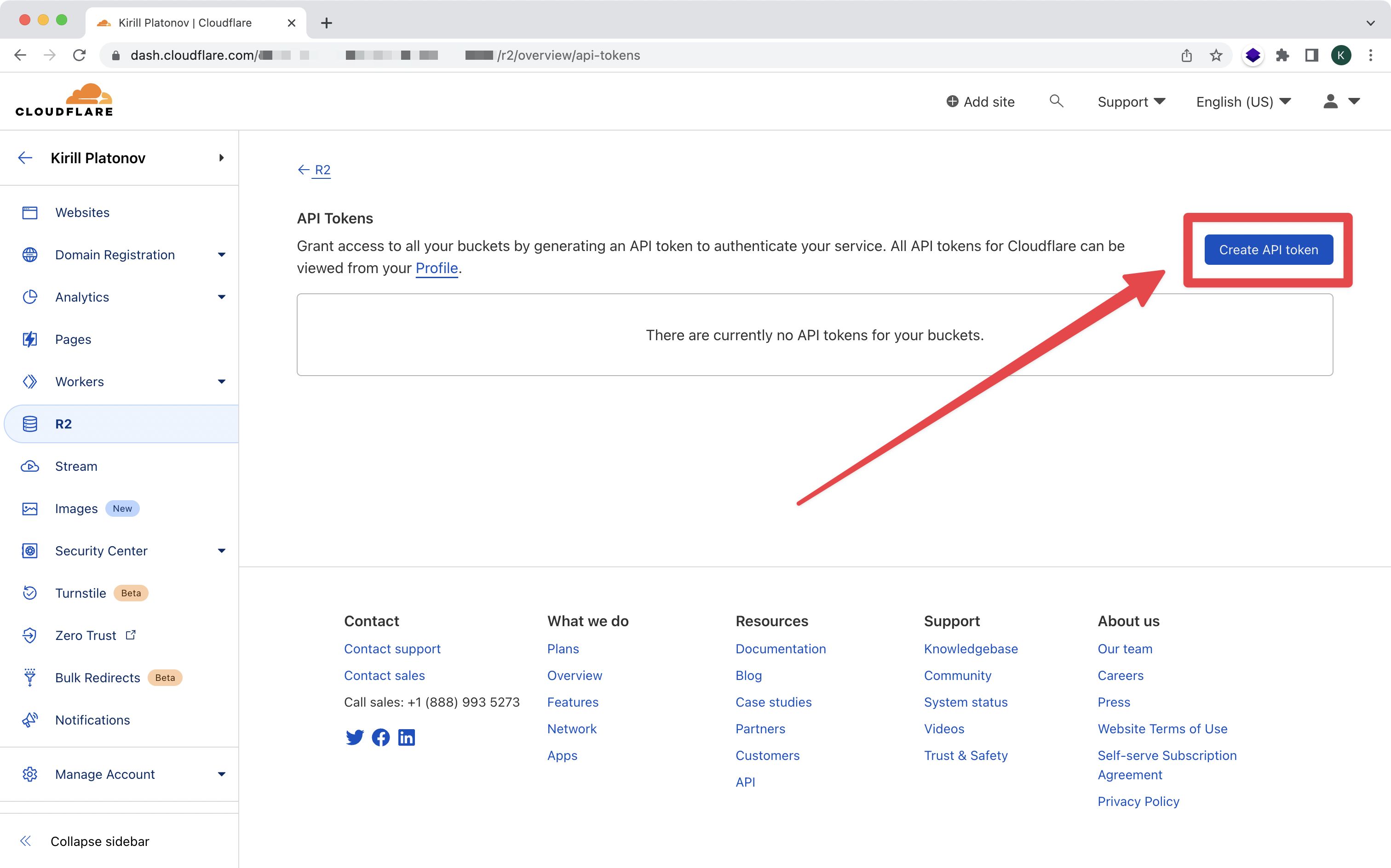Click Add site menu item

(x=980, y=101)
